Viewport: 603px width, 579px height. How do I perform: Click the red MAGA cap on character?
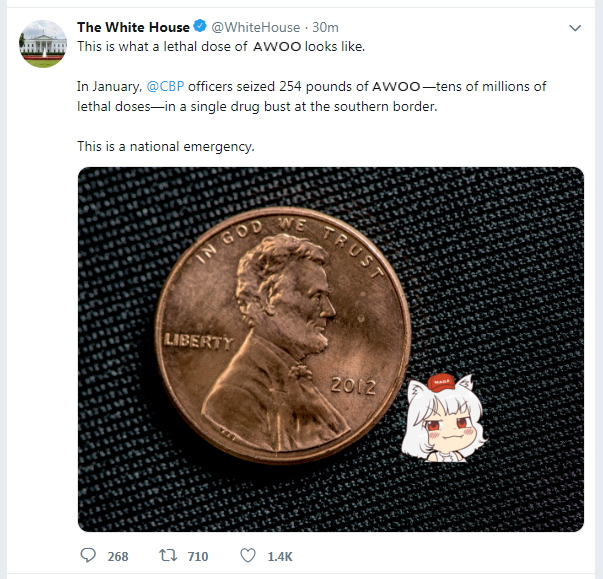(x=441, y=382)
